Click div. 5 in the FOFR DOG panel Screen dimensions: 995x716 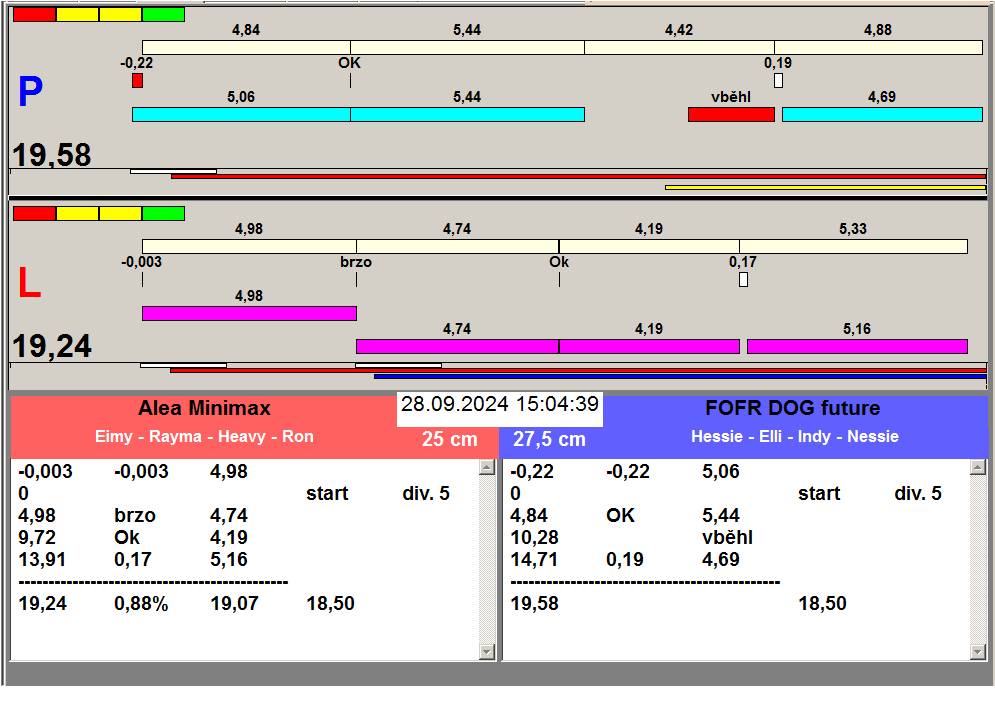[x=918, y=493]
